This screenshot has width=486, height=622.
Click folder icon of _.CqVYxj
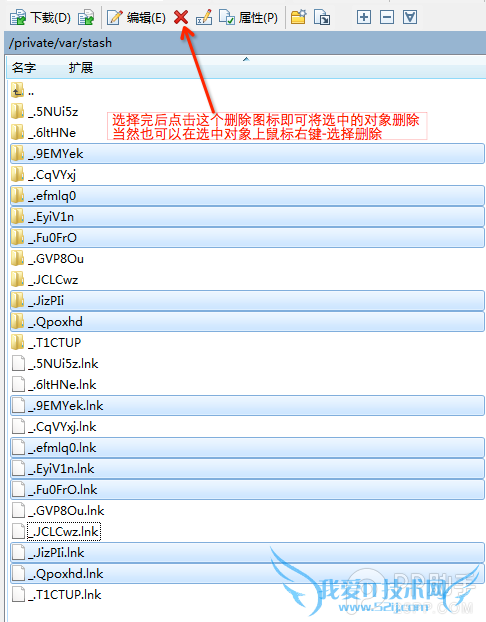pyautogui.click(x=17, y=175)
